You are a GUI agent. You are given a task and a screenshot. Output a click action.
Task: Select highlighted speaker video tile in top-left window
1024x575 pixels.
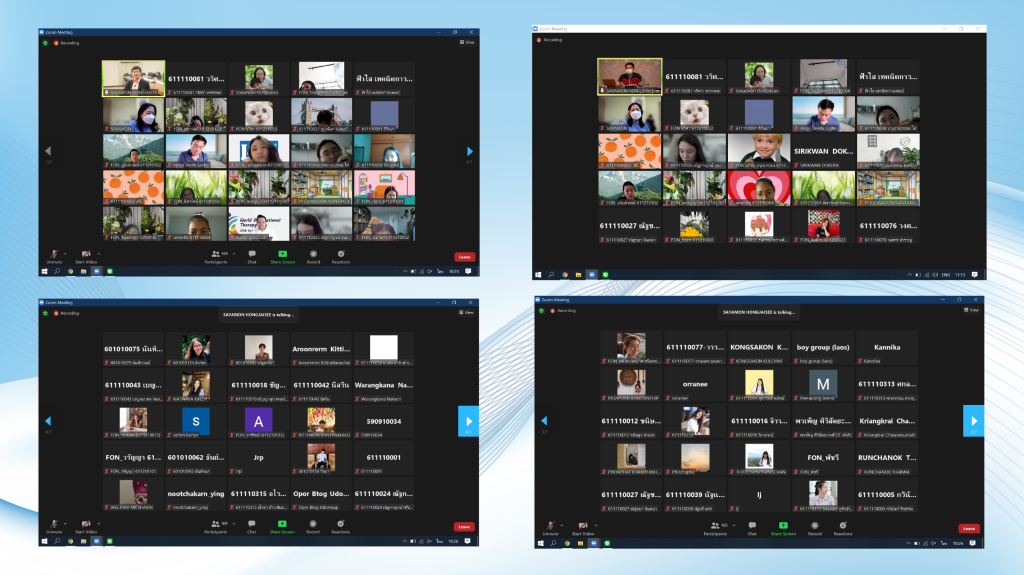click(133, 78)
